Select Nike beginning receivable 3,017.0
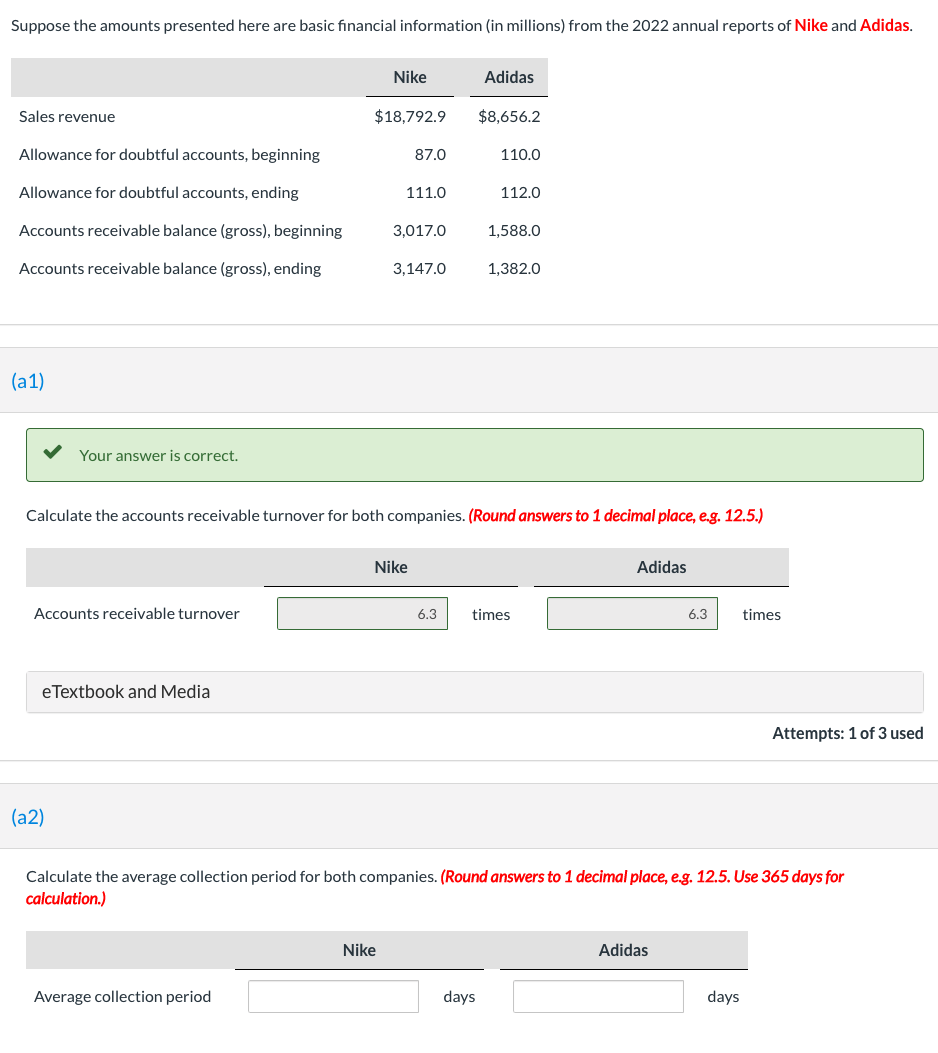The width and height of the screenshot is (938, 1053). click(419, 230)
